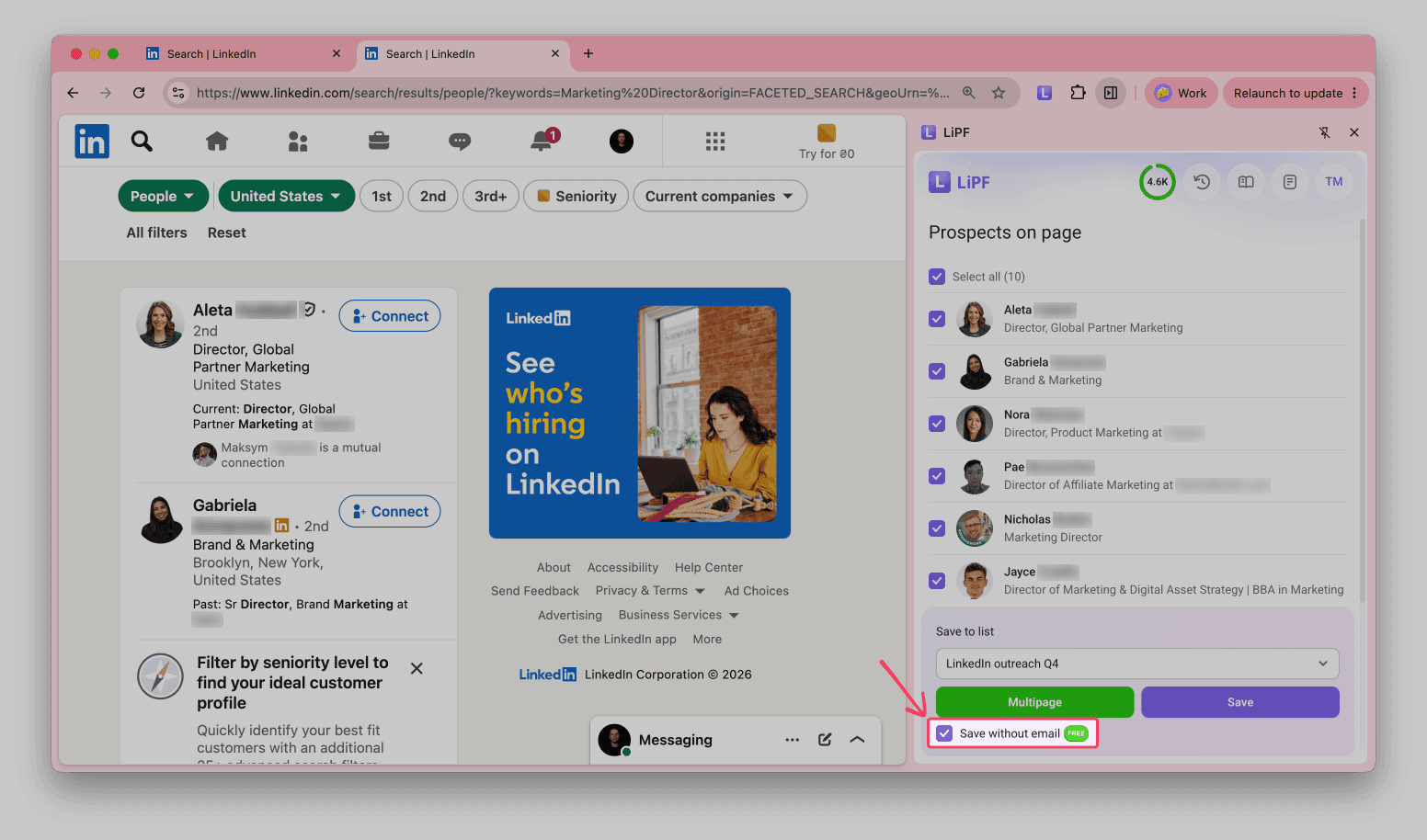The image size is (1427, 840).
Task: Uncheck Gabriela prospect checkbox
Action: pyautogui.click(x=937, y=371)
